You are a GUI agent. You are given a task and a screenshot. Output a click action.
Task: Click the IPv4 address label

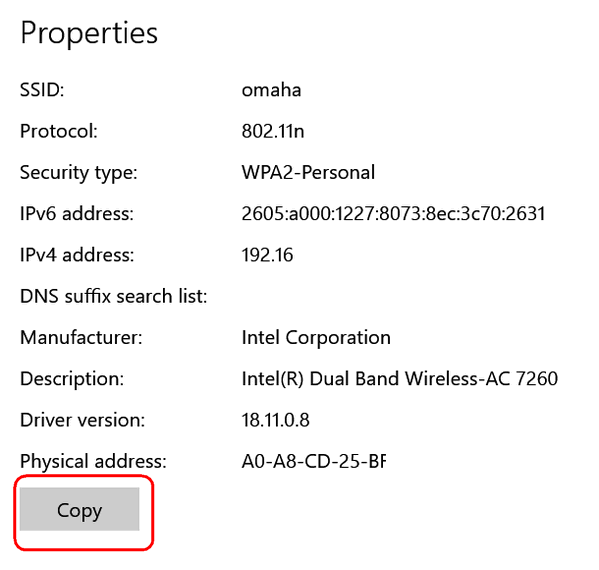[77, 255]
